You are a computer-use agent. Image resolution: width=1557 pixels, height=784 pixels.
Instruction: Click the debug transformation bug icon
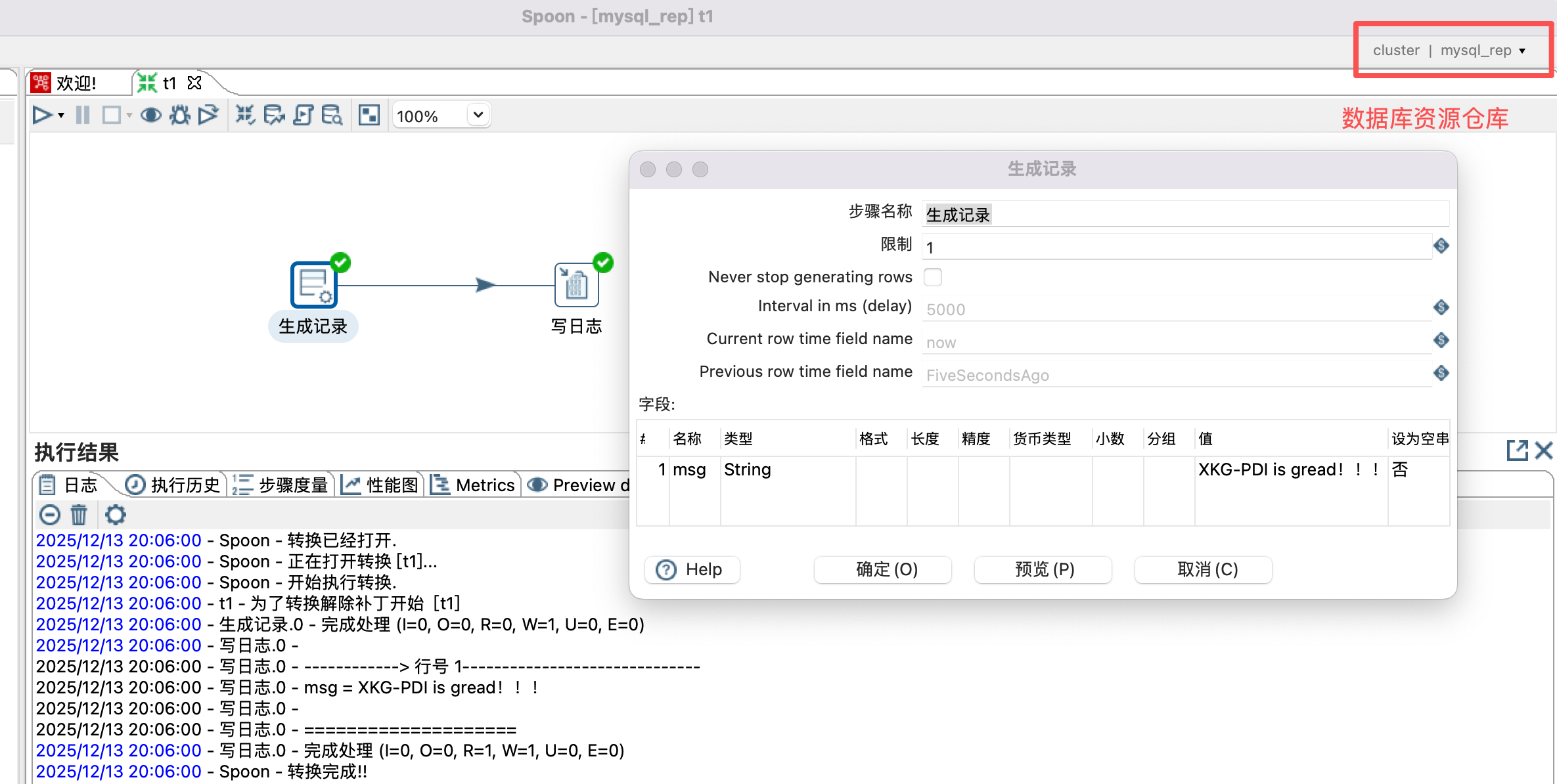click(x=179, y=116)
